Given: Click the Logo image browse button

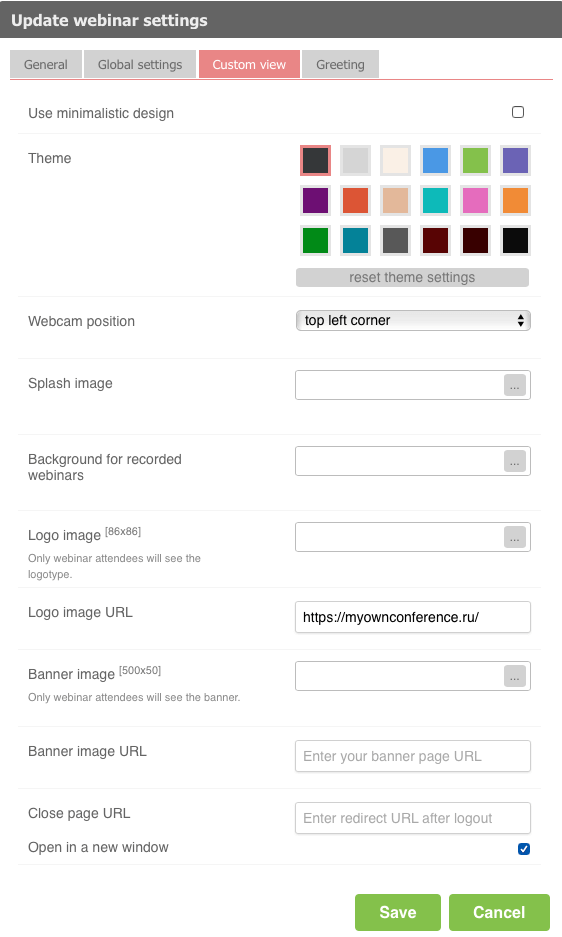Looking at the screenshot, I should coord(514,537).
